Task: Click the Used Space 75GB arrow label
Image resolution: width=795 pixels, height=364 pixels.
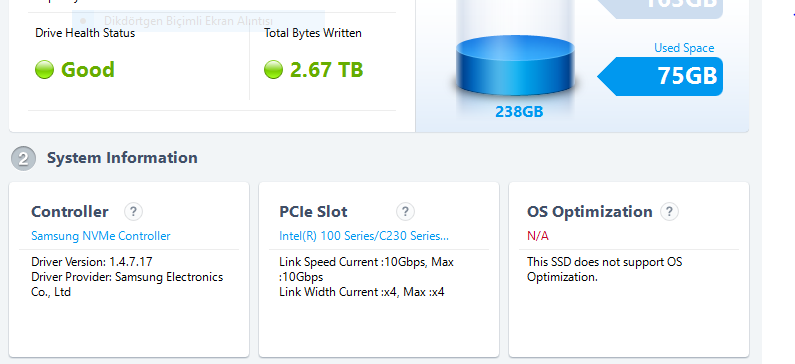Action: [660, 76]
